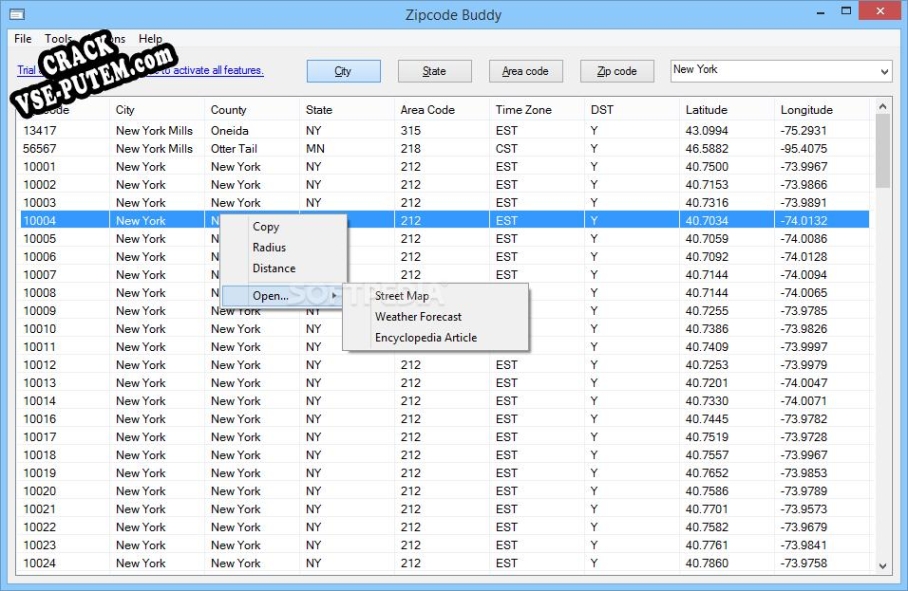Click the State search button
Image resolution: width=908 pixels, height=591 pixels.
click(x=434, y=71)
